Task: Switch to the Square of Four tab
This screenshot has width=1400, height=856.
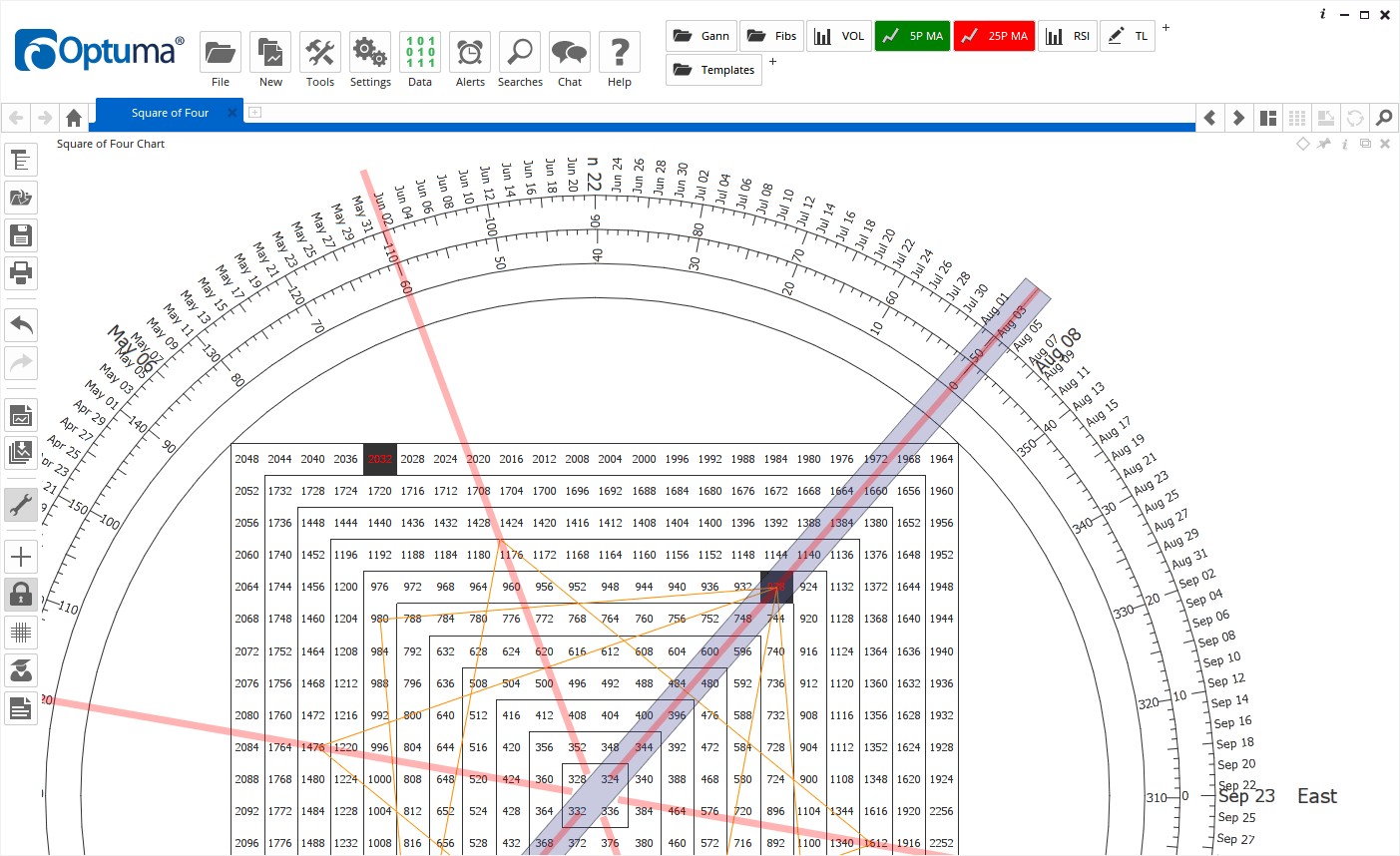Action: [x=168, y=113]
